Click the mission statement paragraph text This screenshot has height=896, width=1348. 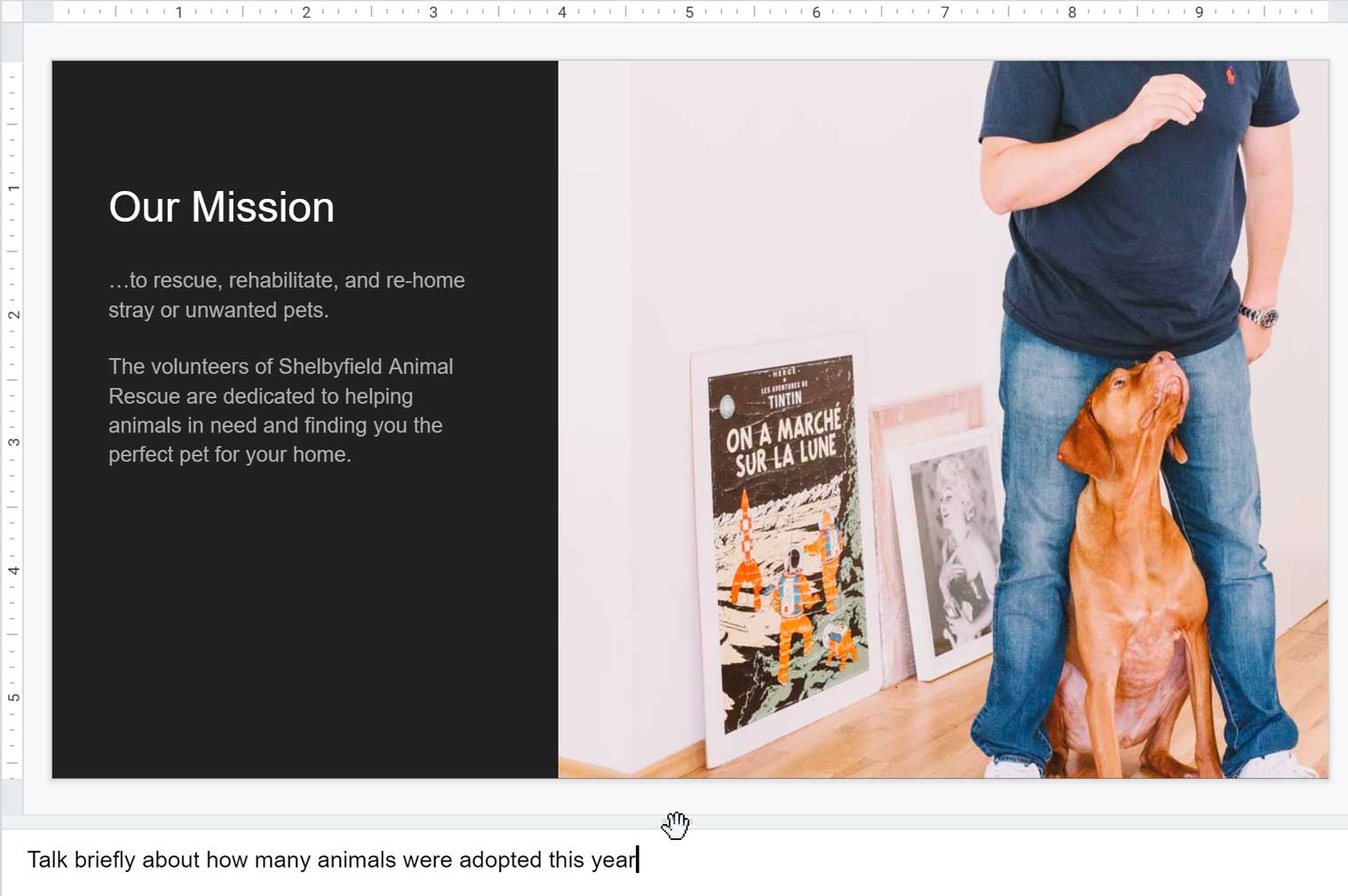point(284,295)
